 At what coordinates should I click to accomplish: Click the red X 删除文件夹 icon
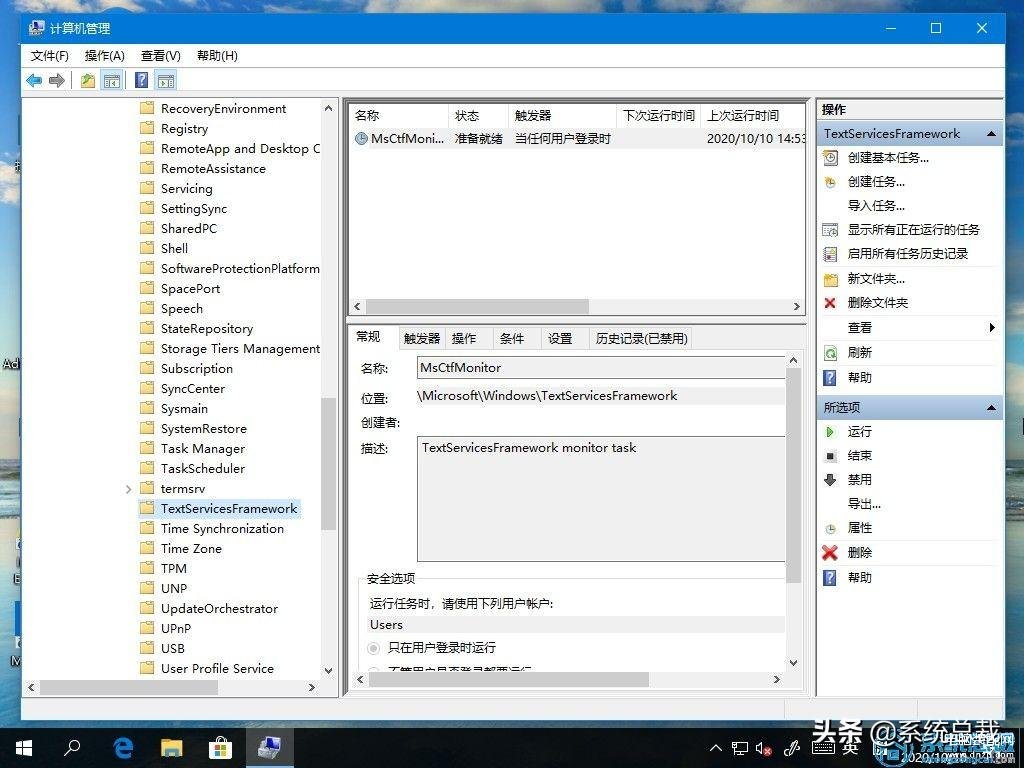[x=830, y=303]
